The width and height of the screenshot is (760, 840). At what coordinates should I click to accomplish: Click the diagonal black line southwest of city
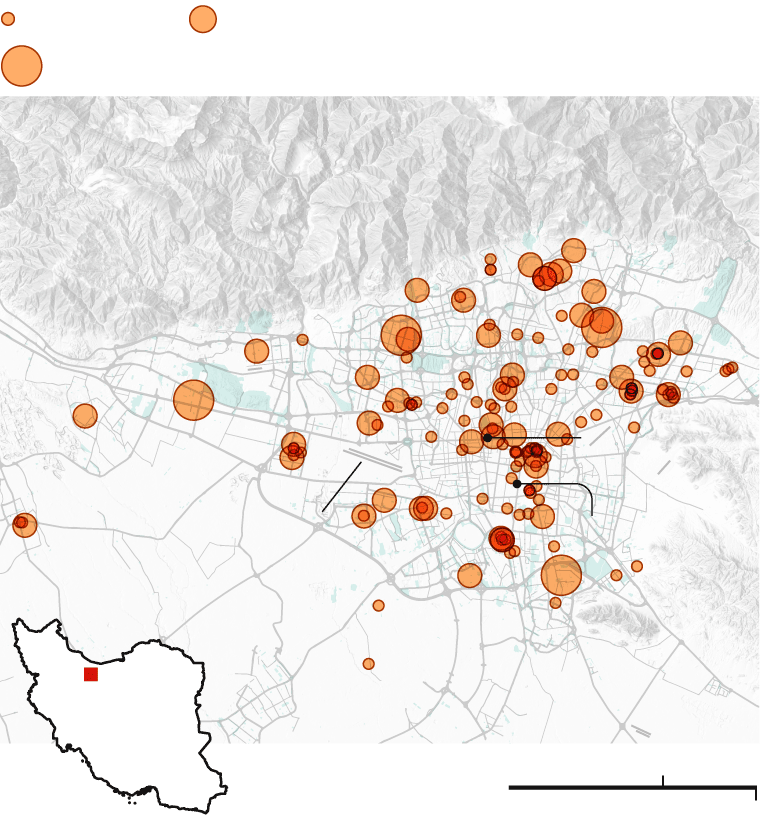pos(342,487)
